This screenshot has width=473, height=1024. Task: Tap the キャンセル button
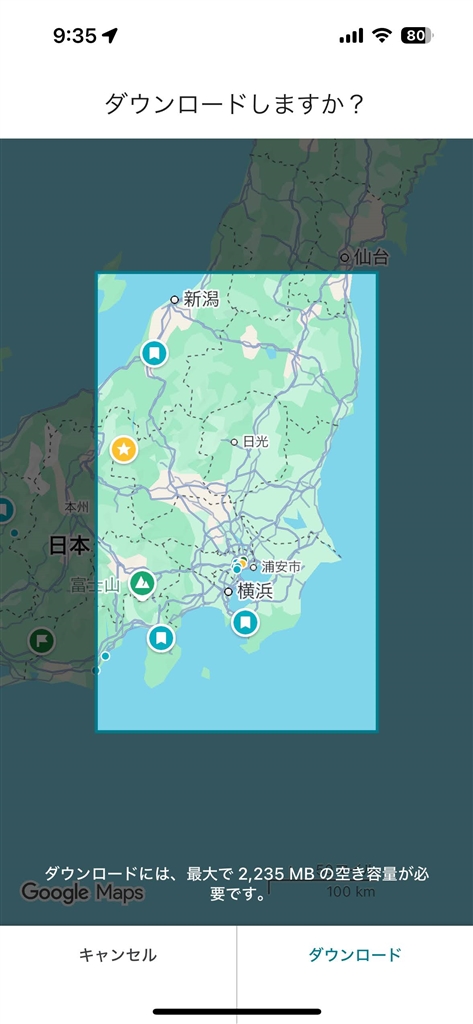118,955
